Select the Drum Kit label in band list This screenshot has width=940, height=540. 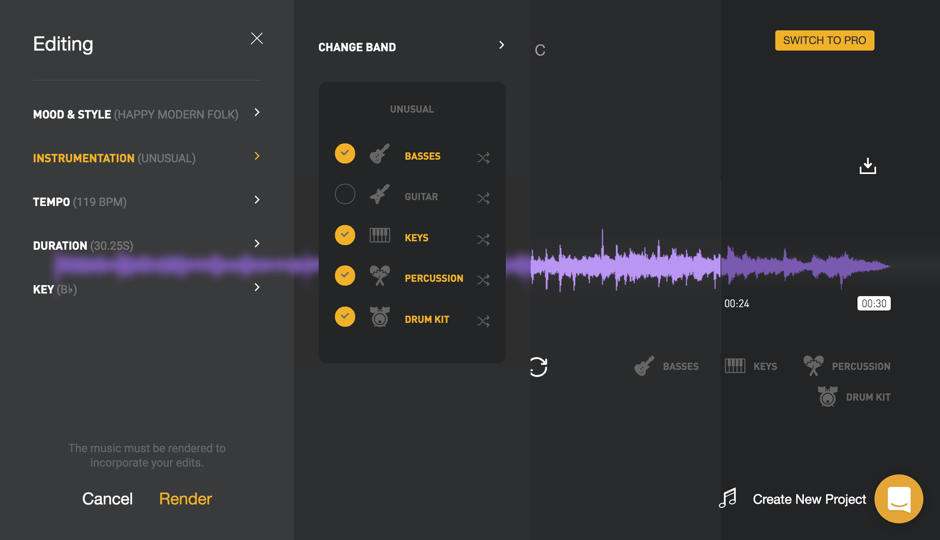pyautogui.click(x=427, y=319)
